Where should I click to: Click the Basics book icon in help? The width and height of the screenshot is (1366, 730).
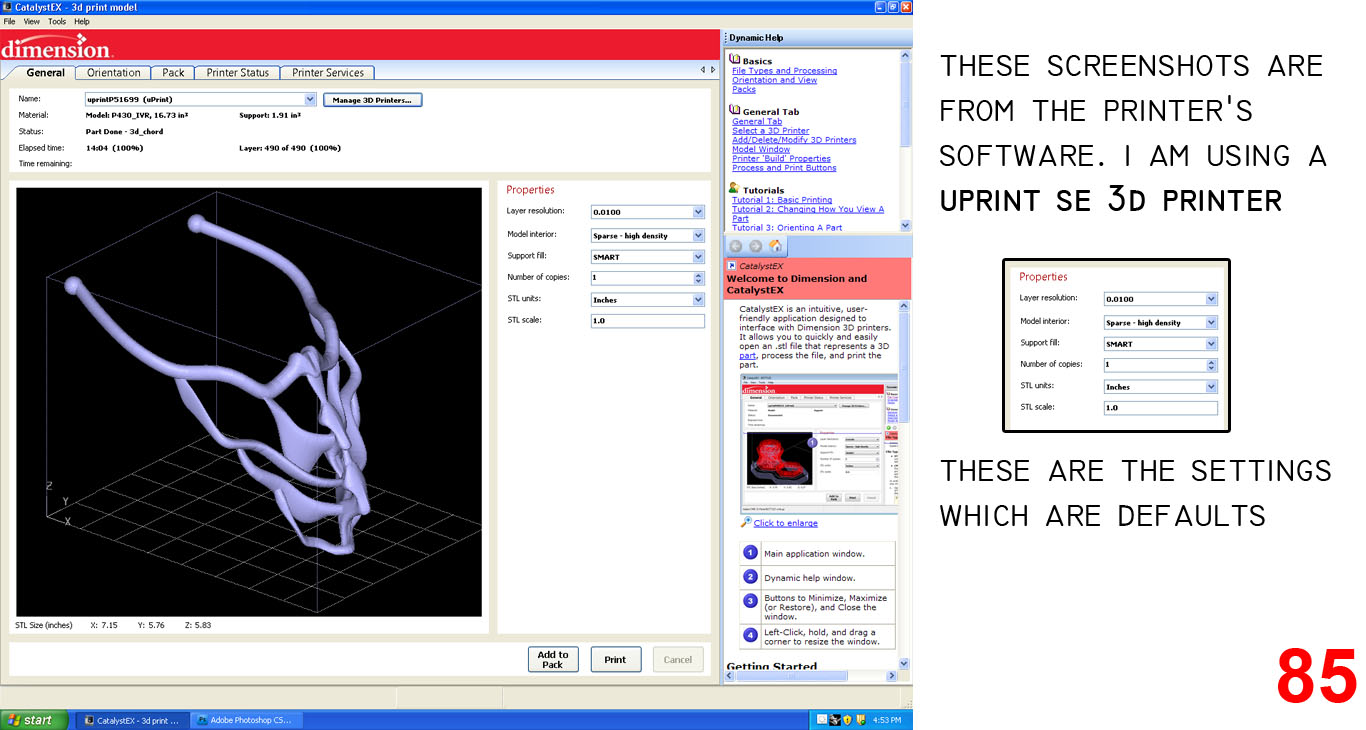coord(735,60)
